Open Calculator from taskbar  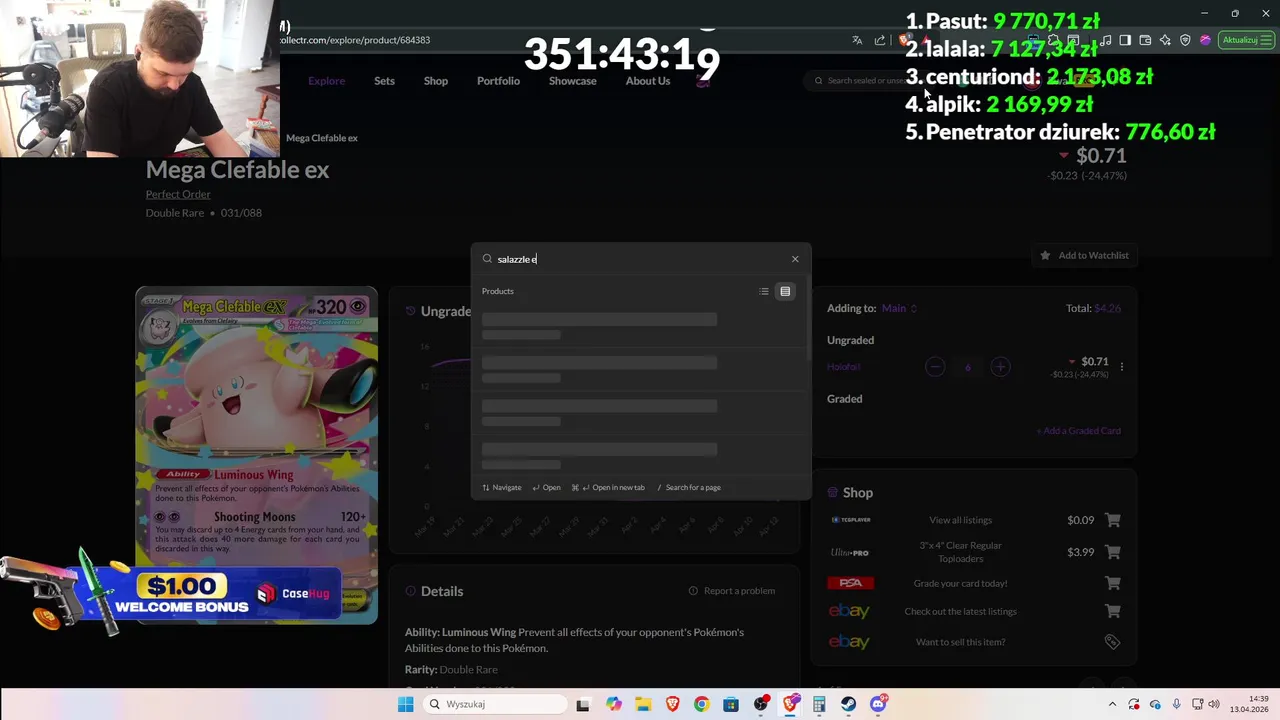[819, 704]
